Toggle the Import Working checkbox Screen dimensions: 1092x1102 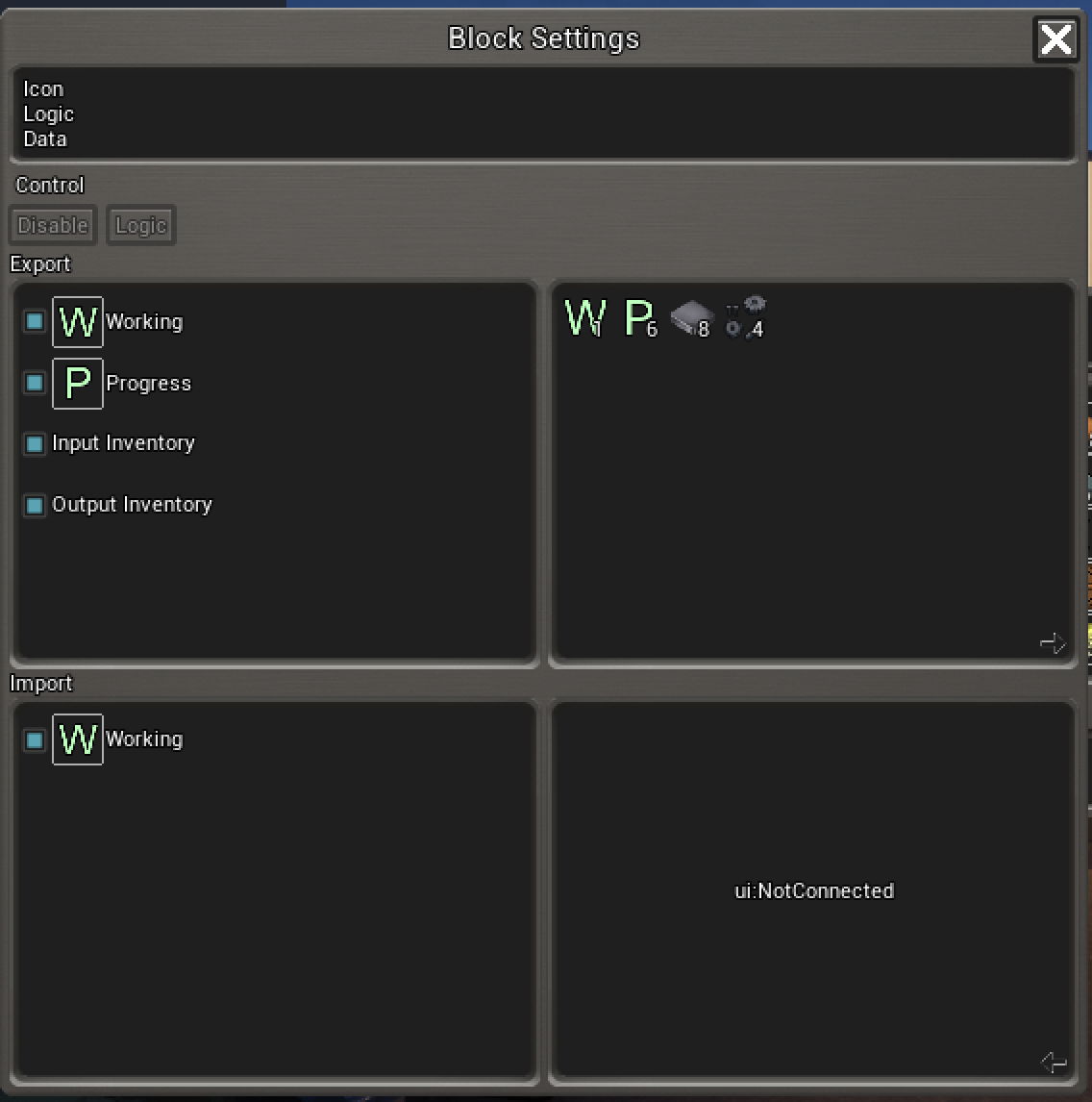(x=35, y=739)
